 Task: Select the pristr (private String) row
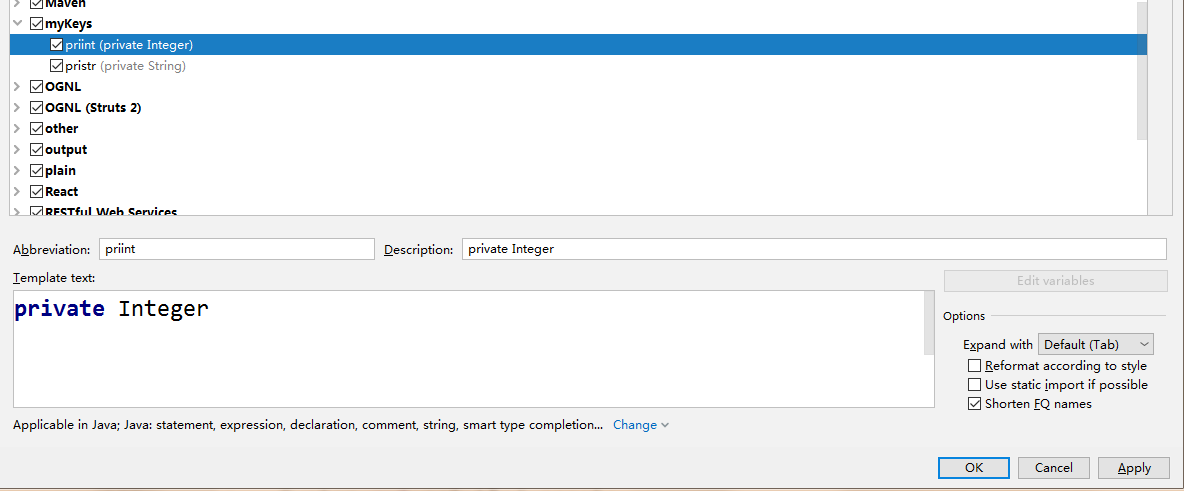pos(578,66)
